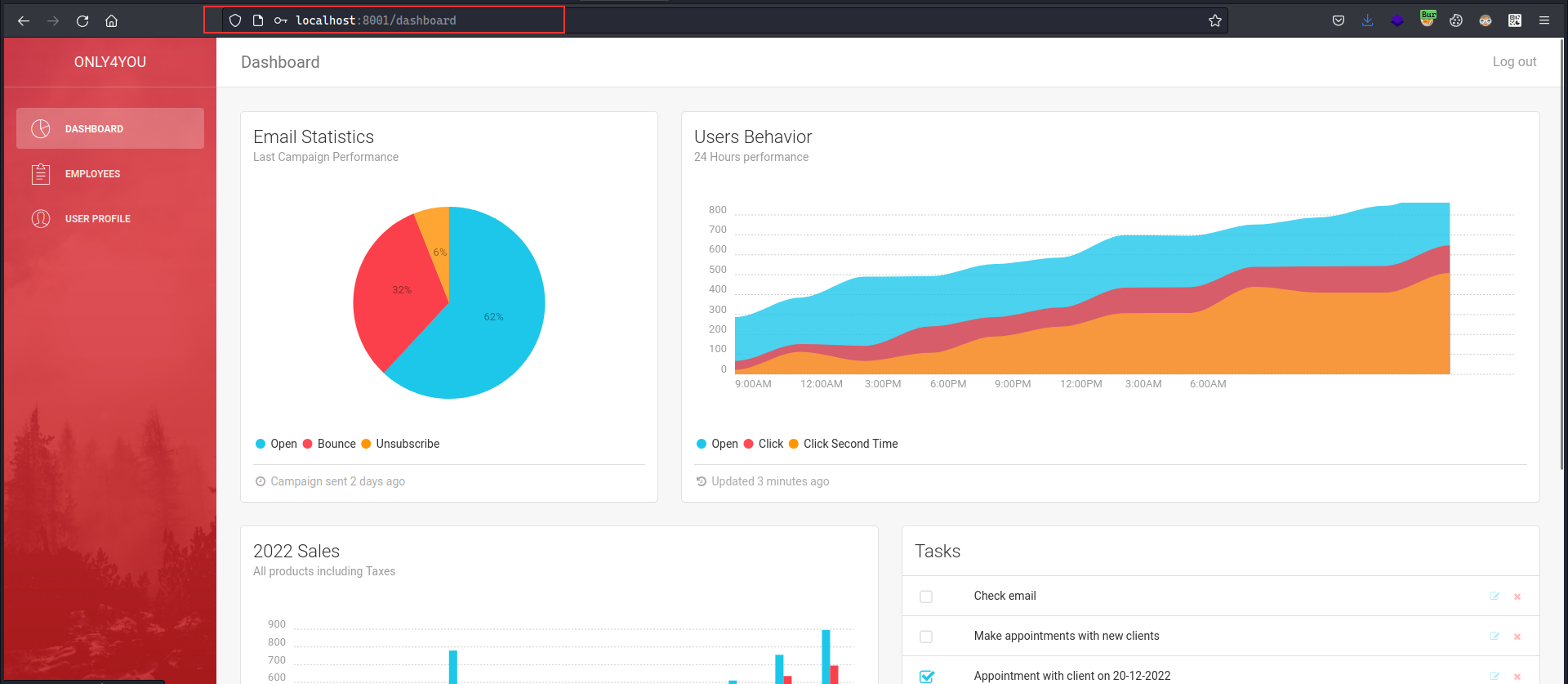This screenshot has width=1568, height=684.
Task: Click the browser forward arrow
Action: 53,20
